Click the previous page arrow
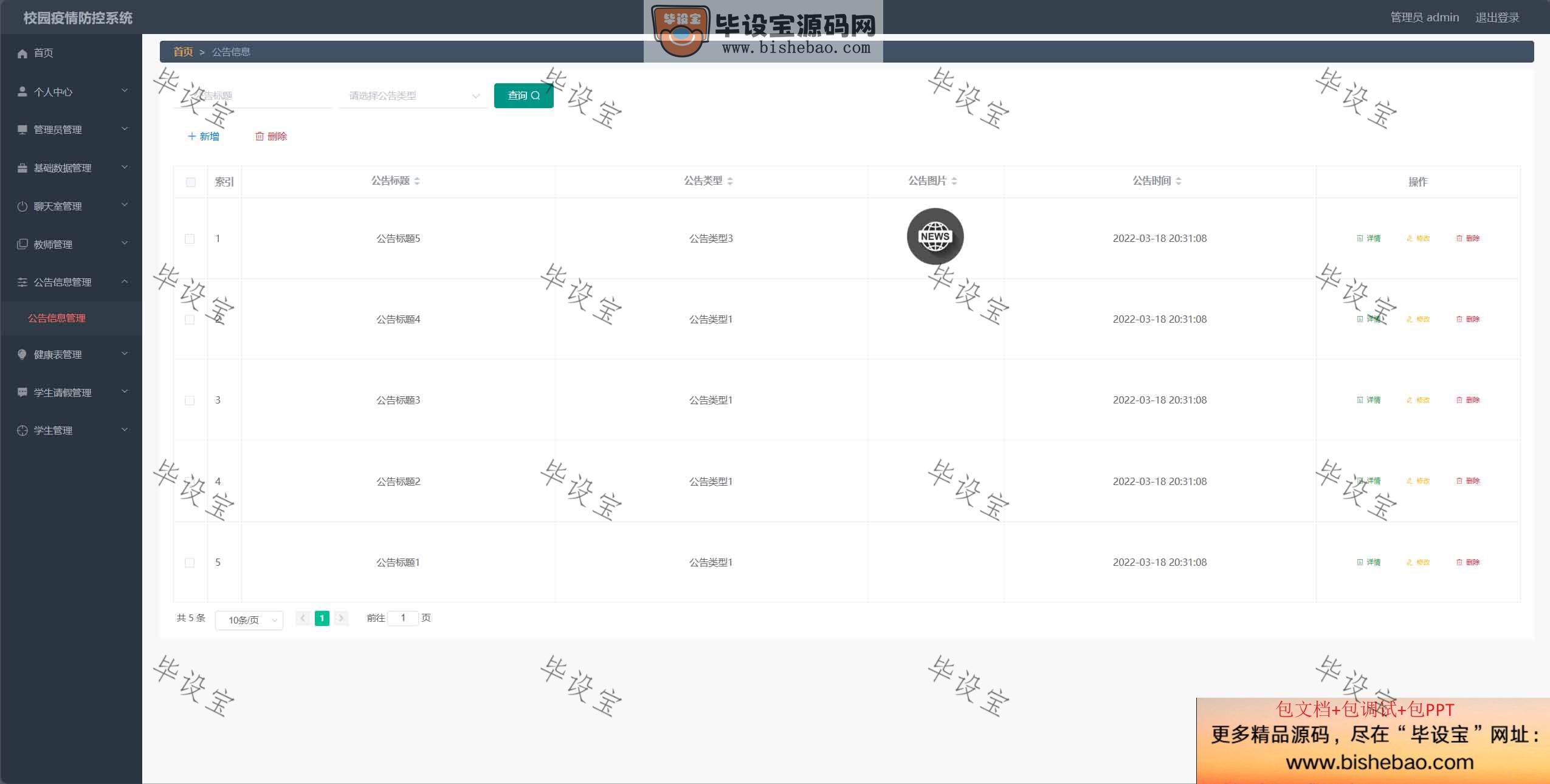1550x784 pixels. click(303, 618)
